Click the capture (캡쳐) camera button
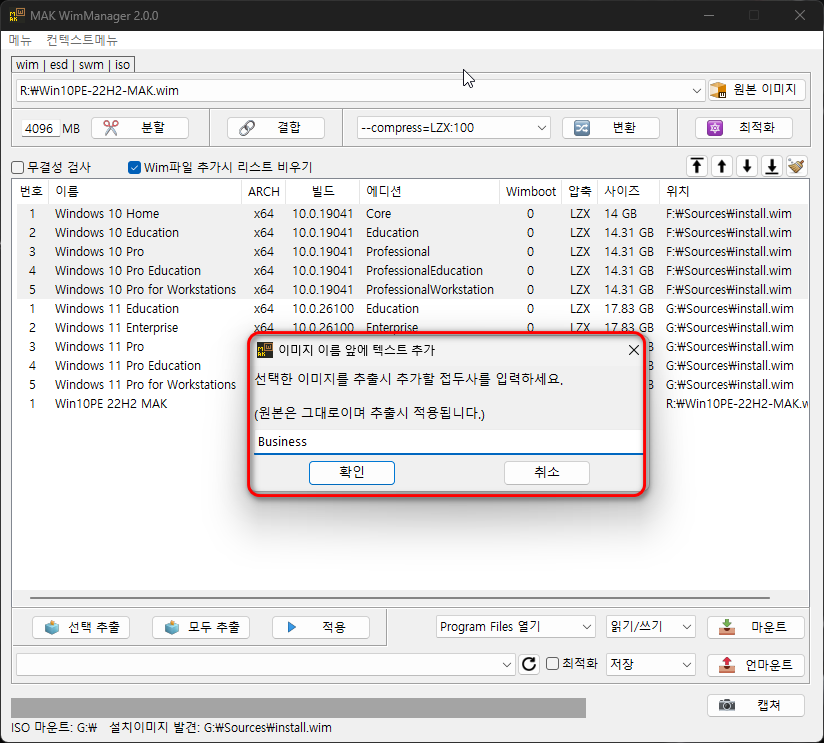Image resolution: width=824 pixels, height=743 pixels. click(756, 705)
